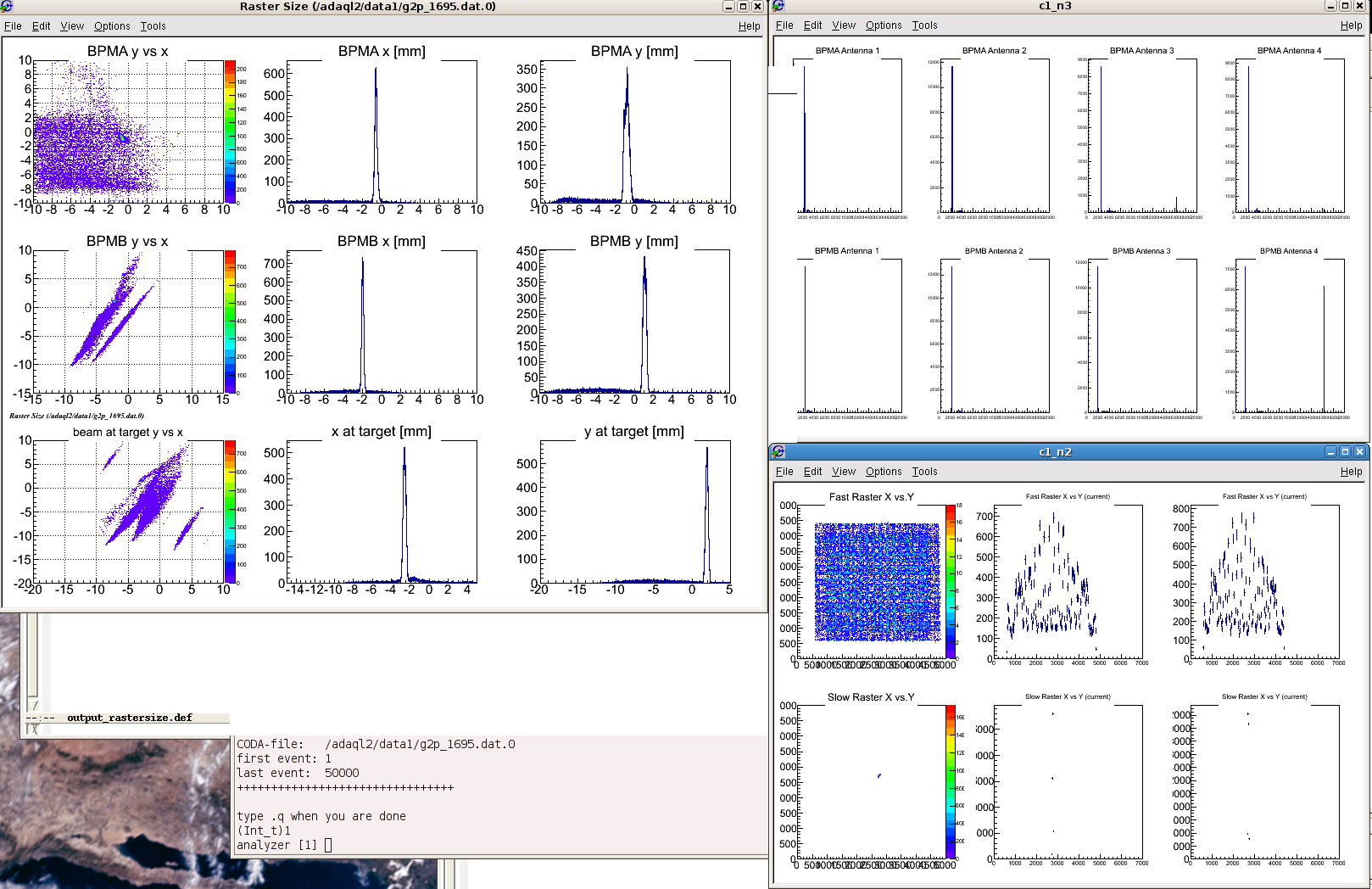
Task: Click BPMB y vs x color palette axis
Action: pyautogui.click(x=231, y=321)
